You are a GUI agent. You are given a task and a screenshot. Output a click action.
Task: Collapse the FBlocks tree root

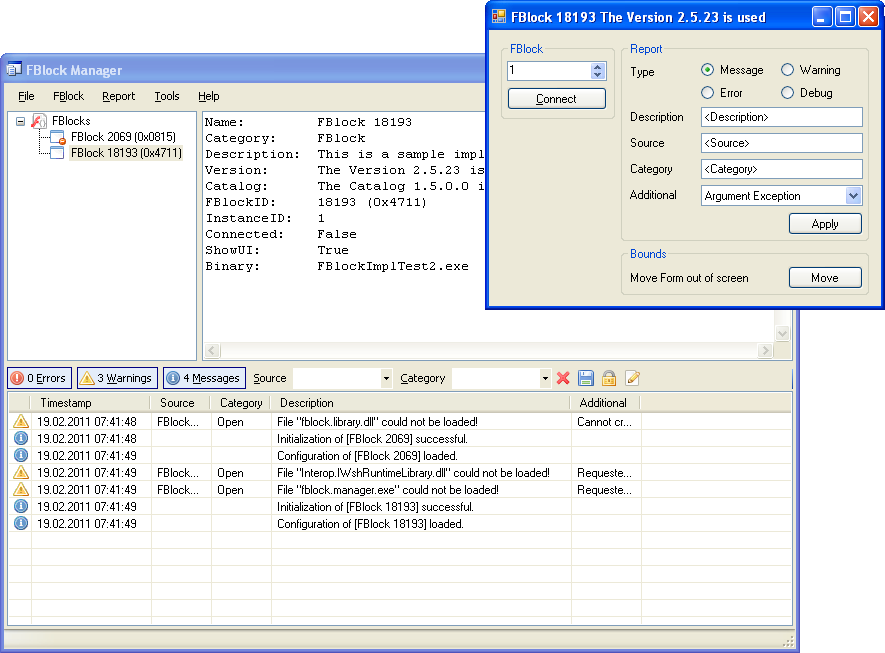(21, 121)
